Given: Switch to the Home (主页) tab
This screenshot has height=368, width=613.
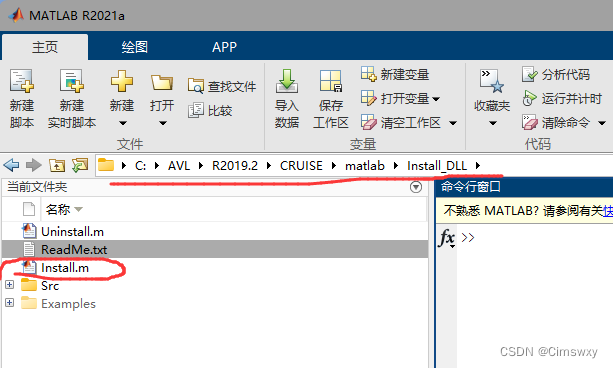Looking at the screenshot, I should [x=45, y=47].
